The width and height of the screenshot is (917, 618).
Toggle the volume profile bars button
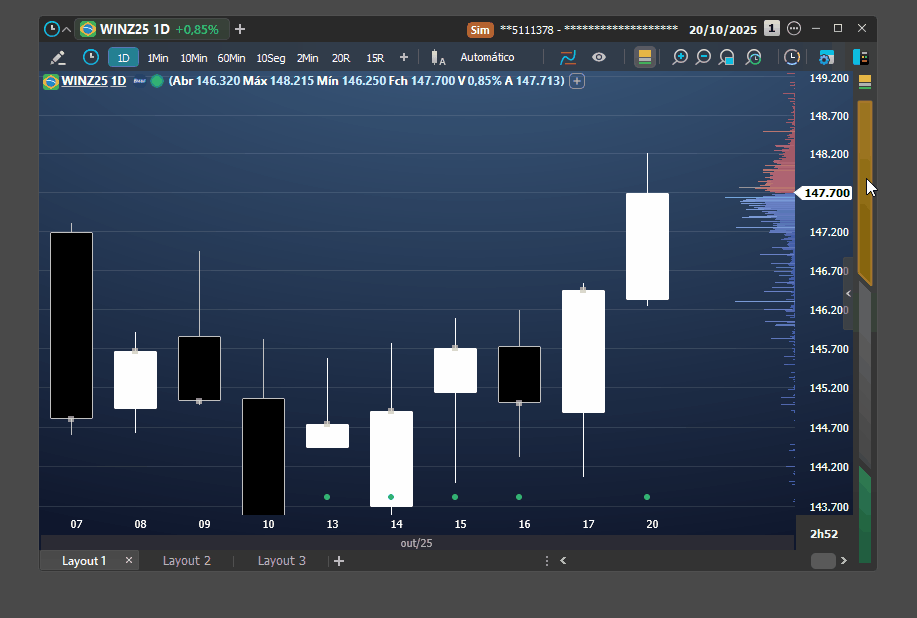tap(644, 57)
